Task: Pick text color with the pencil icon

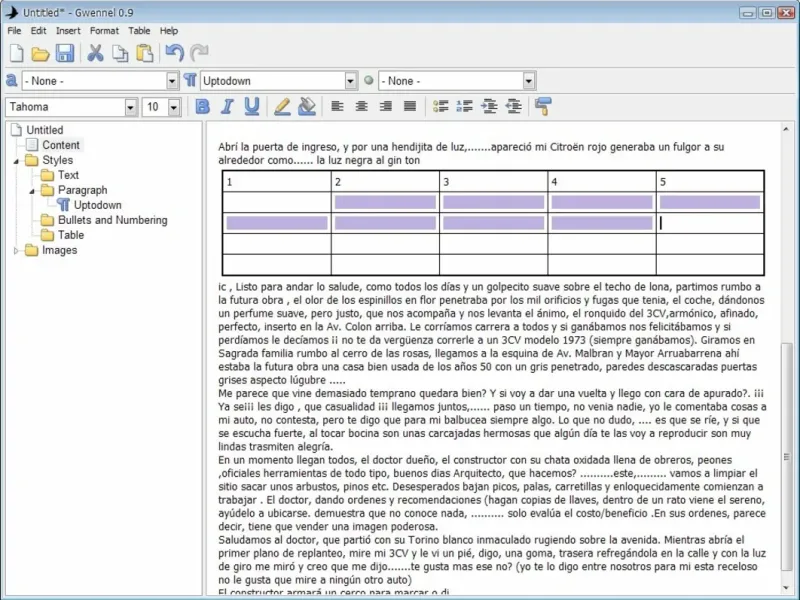Action: (x=282, y=106)
